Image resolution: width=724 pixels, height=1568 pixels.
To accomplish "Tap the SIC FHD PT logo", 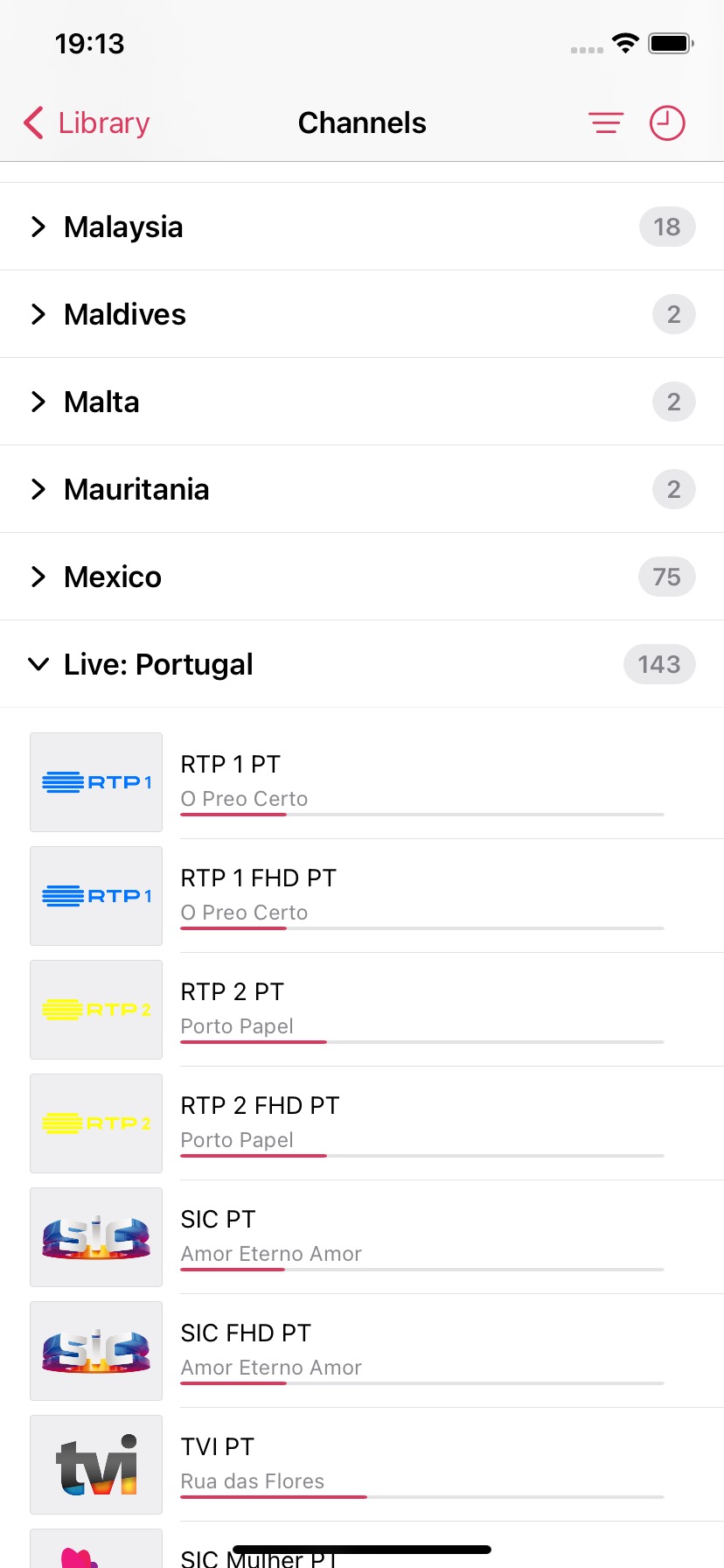I will [x=96, y=1351].
